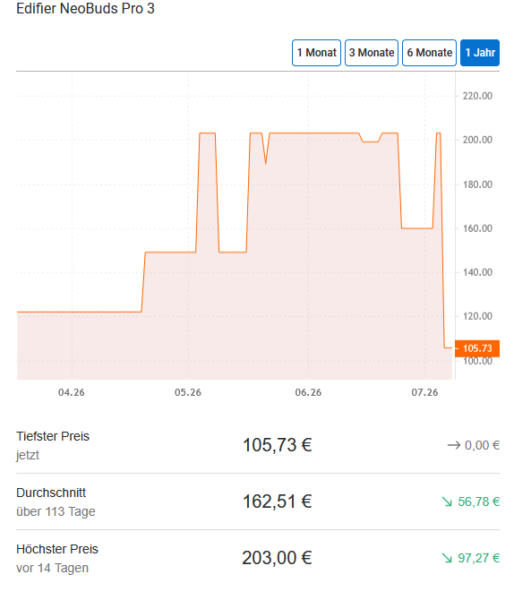
Task: Click the Tiefster Preis value 105,73 €
Action: point(277,445)
